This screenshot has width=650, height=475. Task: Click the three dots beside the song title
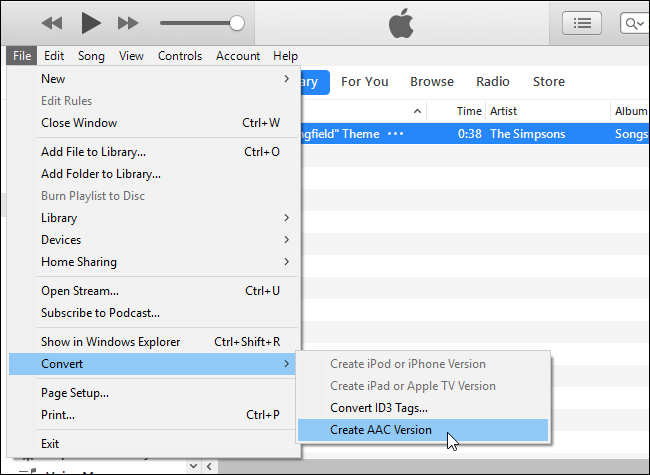(x=396, y=134)
